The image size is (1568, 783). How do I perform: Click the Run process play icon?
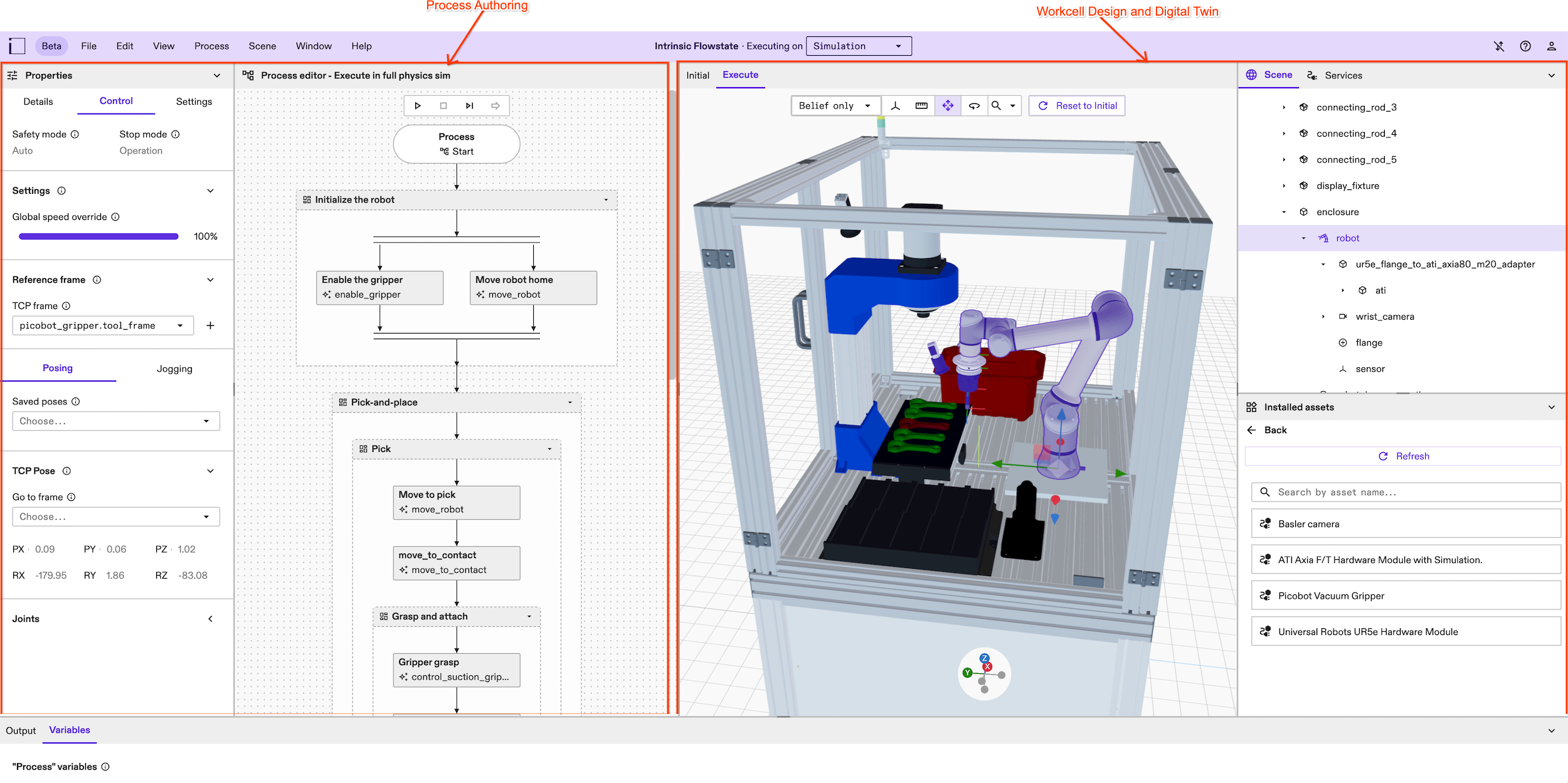click(x=418, y=105)
